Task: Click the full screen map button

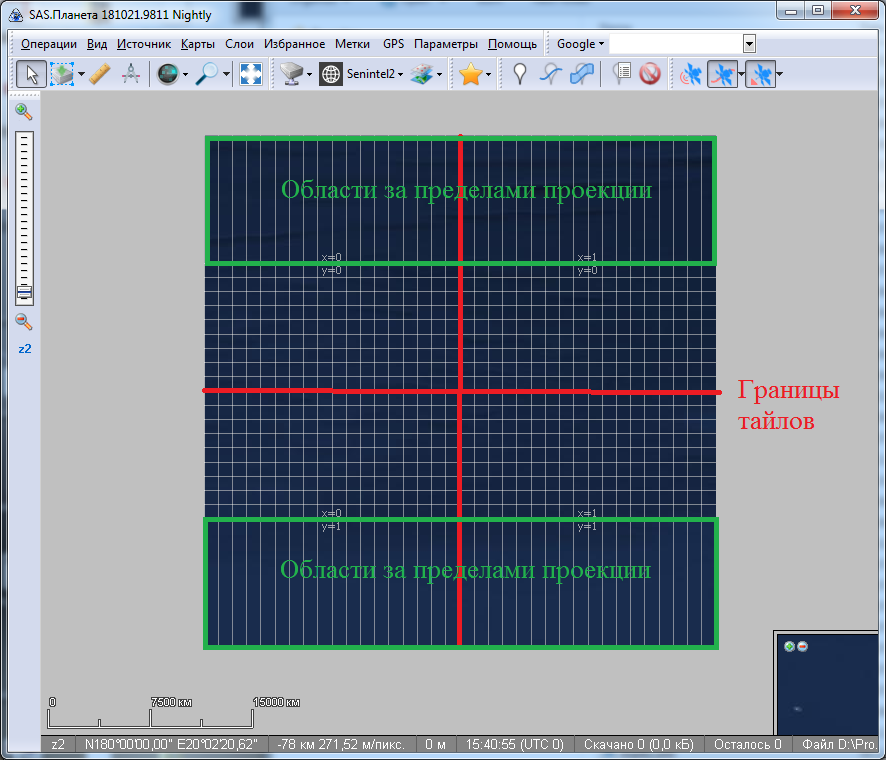Action: click(x=251, y=74)
